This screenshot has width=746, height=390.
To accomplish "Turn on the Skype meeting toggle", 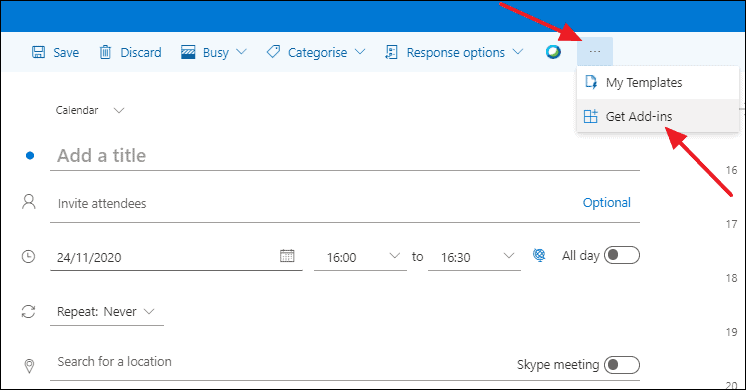I will coord(621,365).
